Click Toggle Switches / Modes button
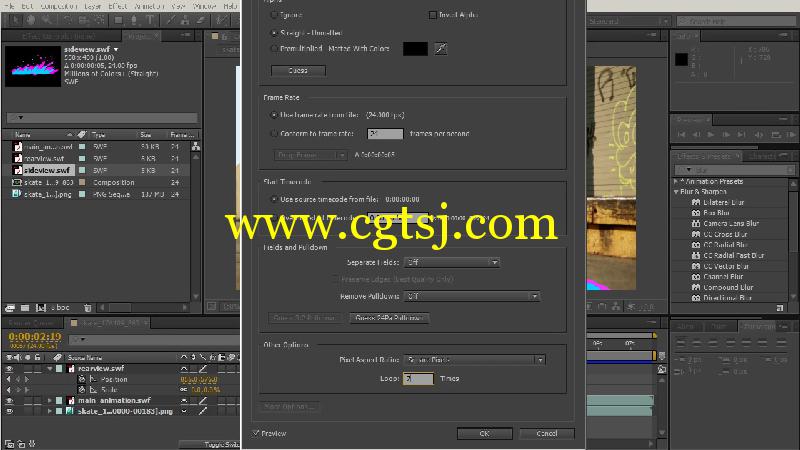800x450 pixels. (210, 444)
